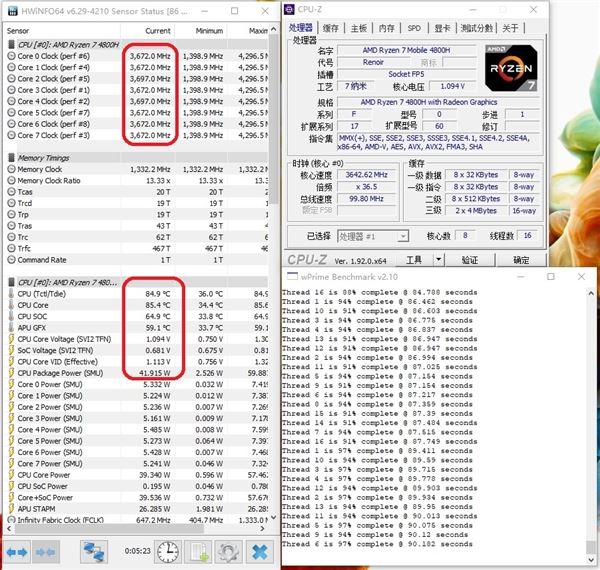This screenshot has height=570, width=600.
Task: Click the Sensor column header in HWiNFO
Action: coord(62,31)
